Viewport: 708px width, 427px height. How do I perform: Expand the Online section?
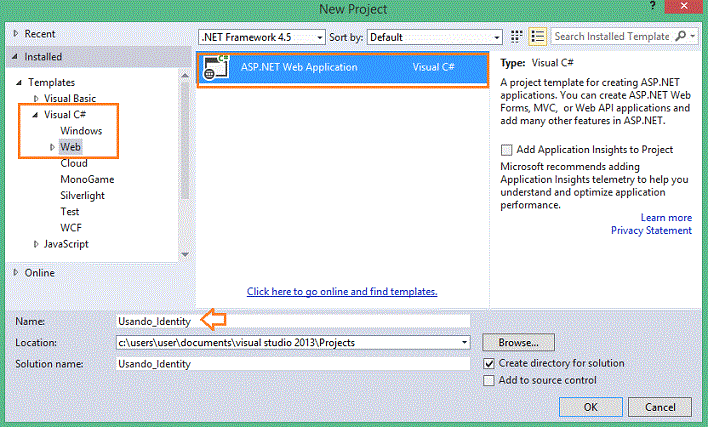(16, 273)
